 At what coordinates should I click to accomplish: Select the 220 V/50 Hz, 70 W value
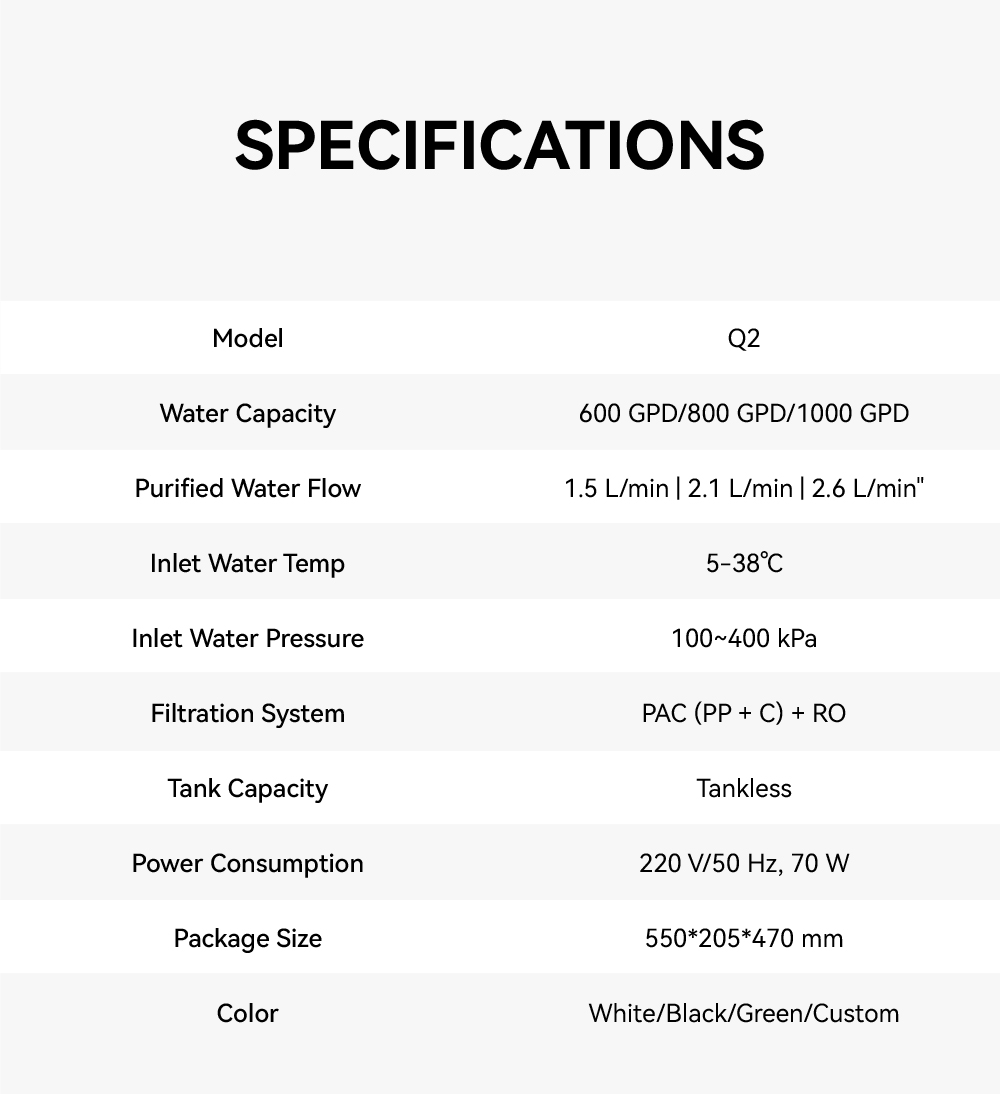pyautogui.click(x=744, y=863)
